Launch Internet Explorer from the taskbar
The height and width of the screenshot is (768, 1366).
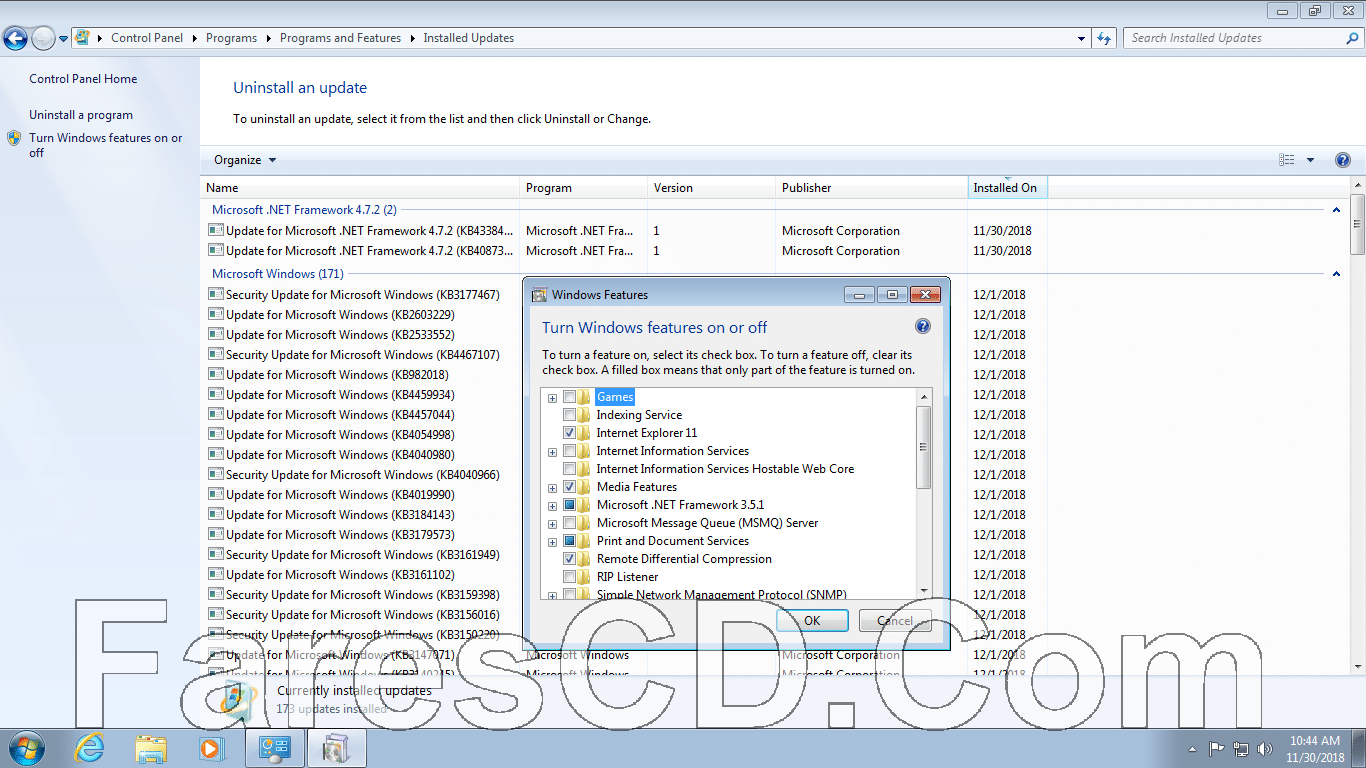[x=90, y=747]
